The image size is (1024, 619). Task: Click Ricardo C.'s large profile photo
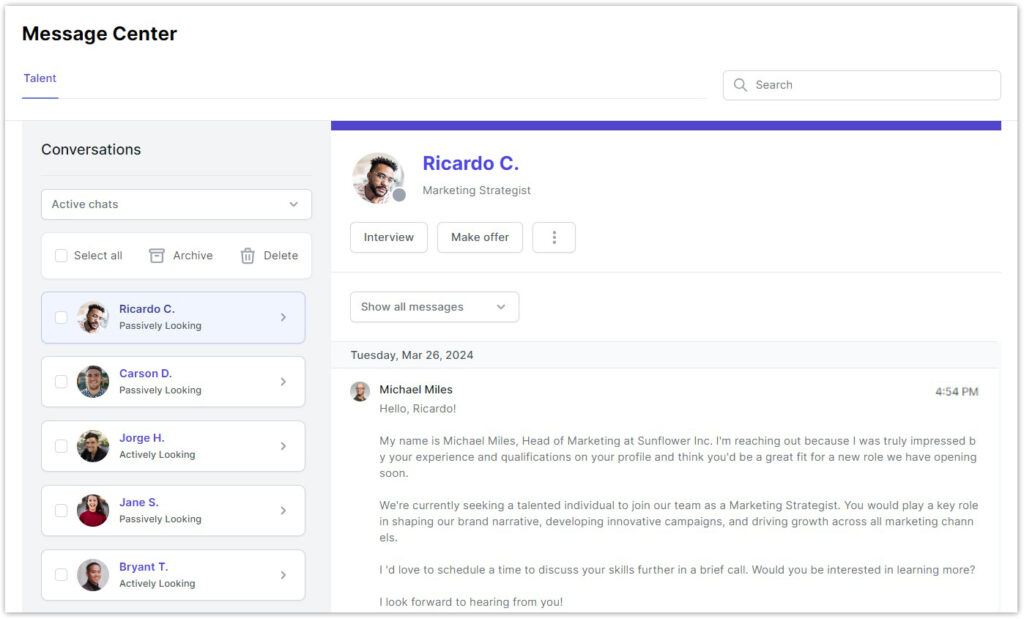(x=378, y=178)
